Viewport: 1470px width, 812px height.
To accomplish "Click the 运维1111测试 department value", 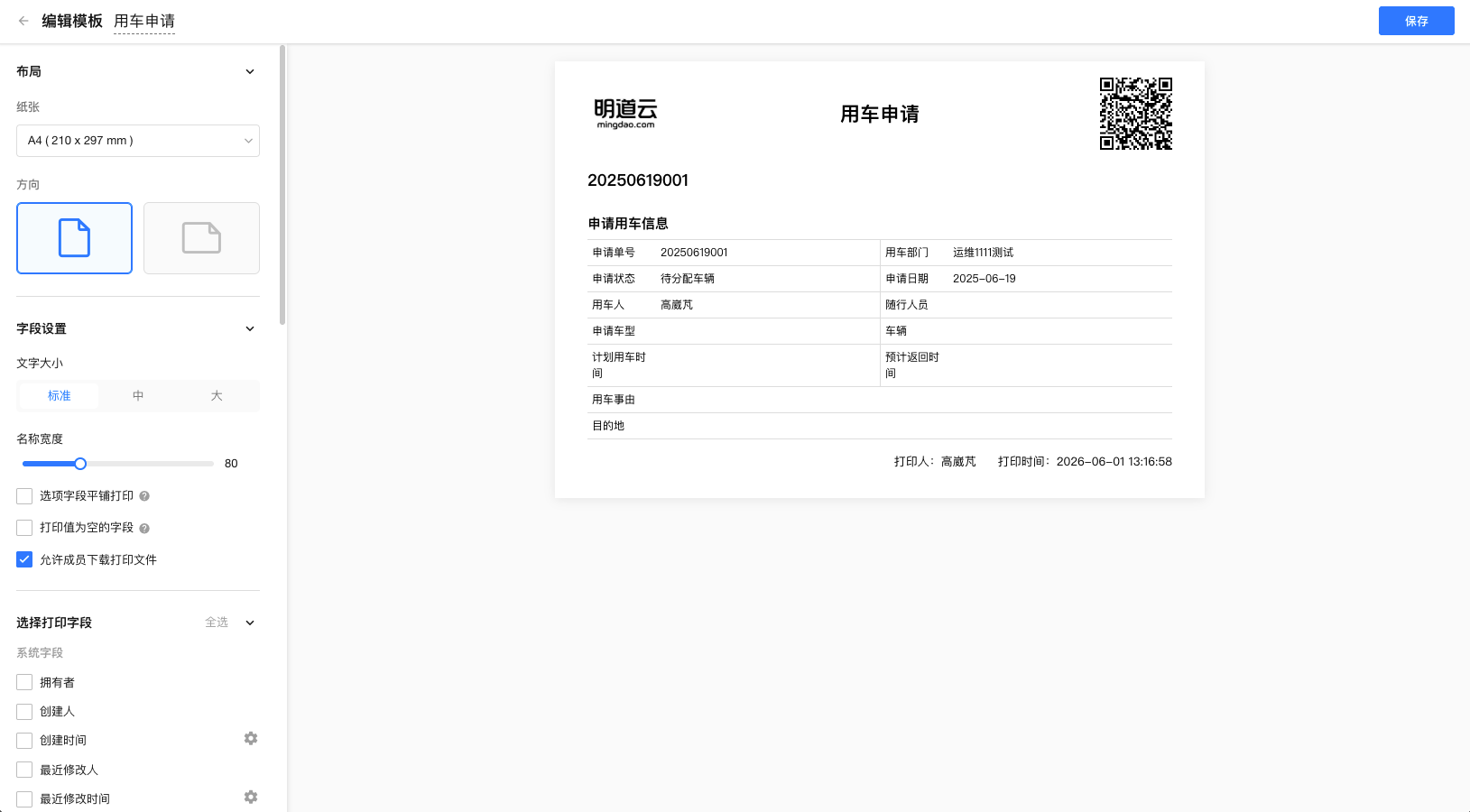I will 983,253.
